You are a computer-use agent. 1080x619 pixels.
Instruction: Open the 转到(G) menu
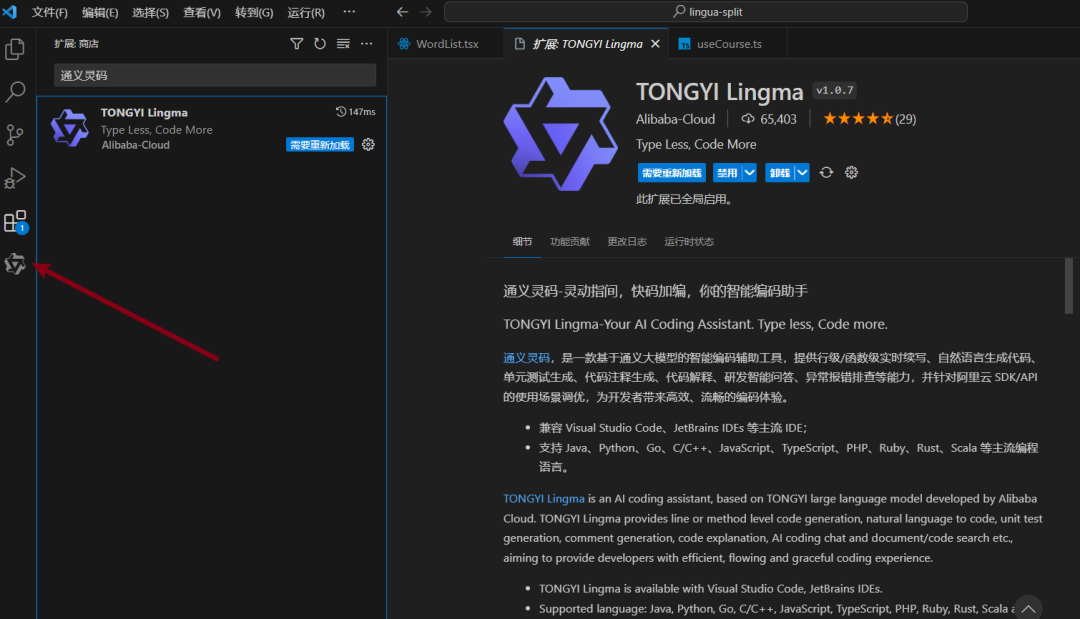(253, 12)
